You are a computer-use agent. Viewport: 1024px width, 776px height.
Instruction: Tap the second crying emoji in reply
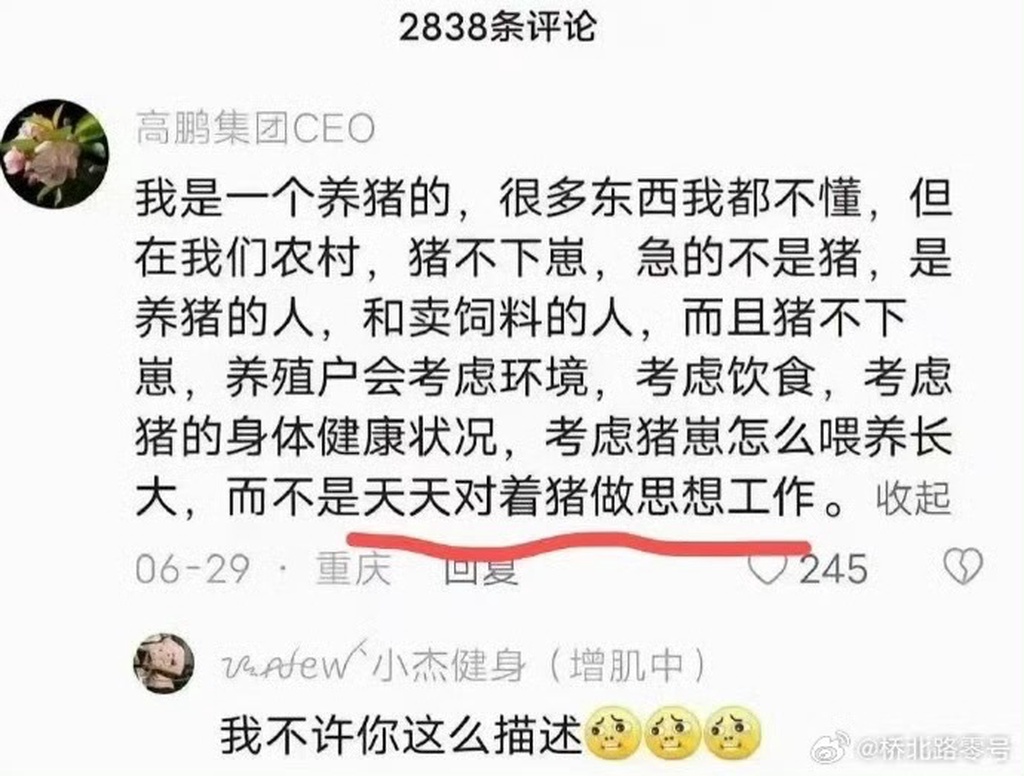(x=673, y=732)
